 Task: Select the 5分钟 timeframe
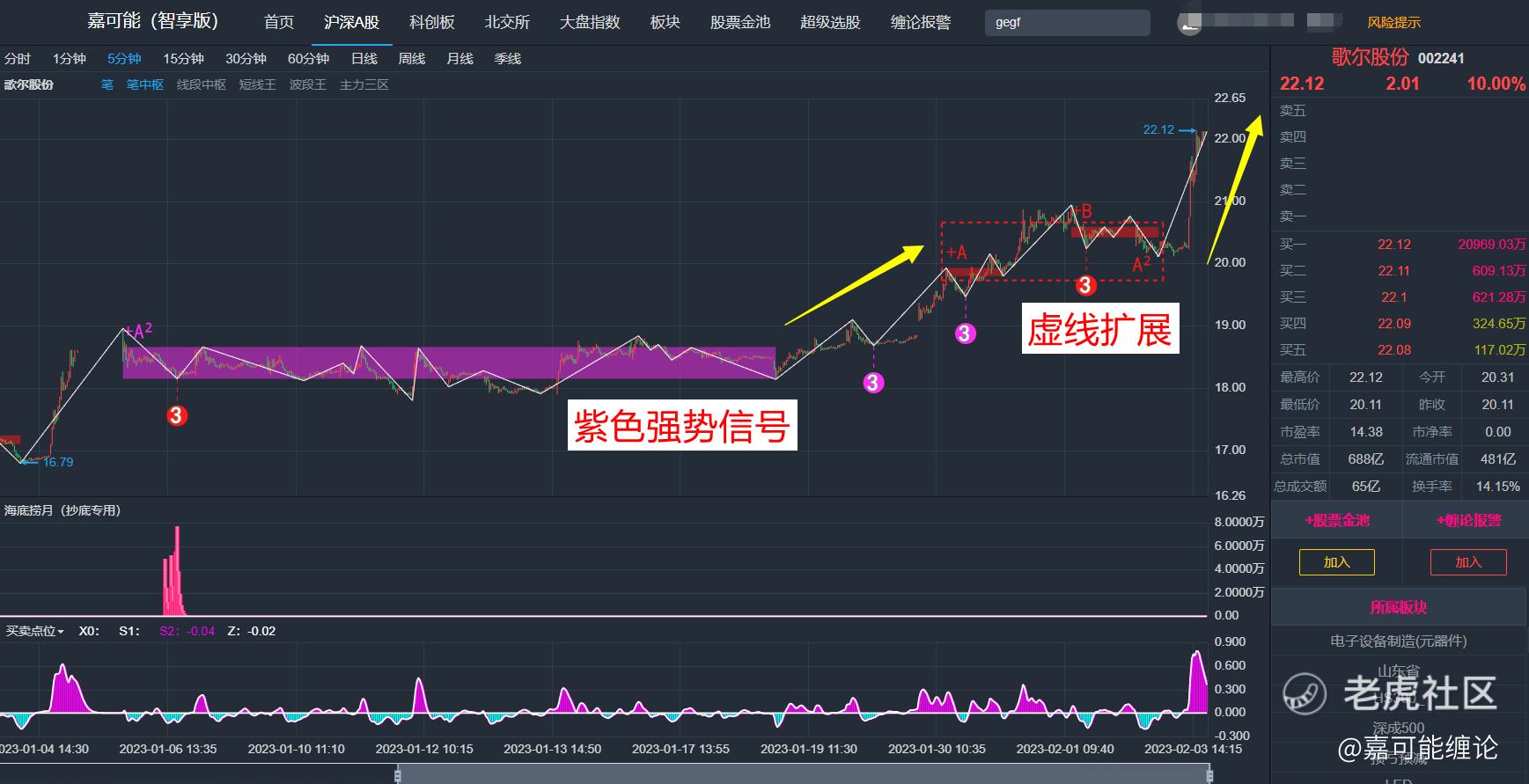pyautogui.click(x=124, y=59)
